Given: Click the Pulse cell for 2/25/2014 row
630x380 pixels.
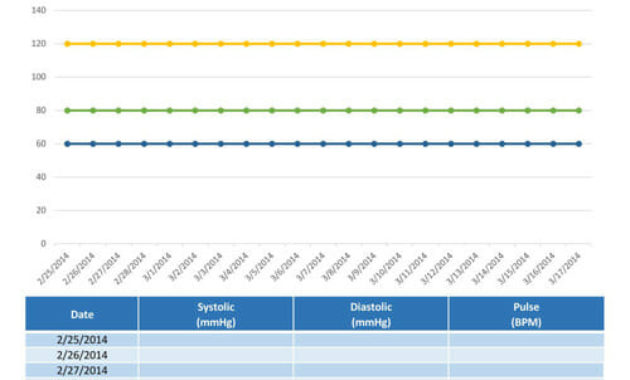Looking at the screenshot, I should (526, 340).
